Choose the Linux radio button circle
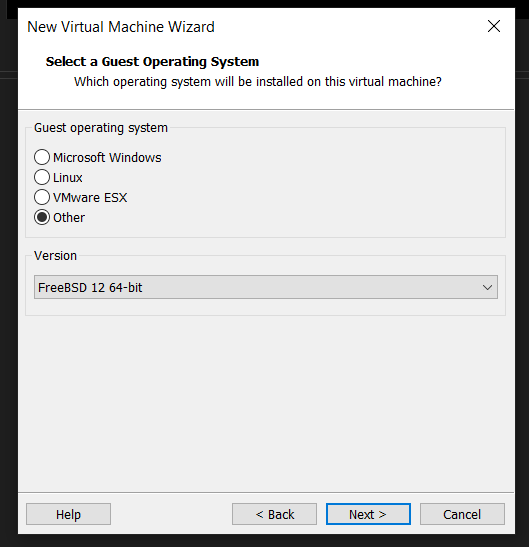Image resolution: width=529 pixels, height=547 pixels. tap(42, 177)
